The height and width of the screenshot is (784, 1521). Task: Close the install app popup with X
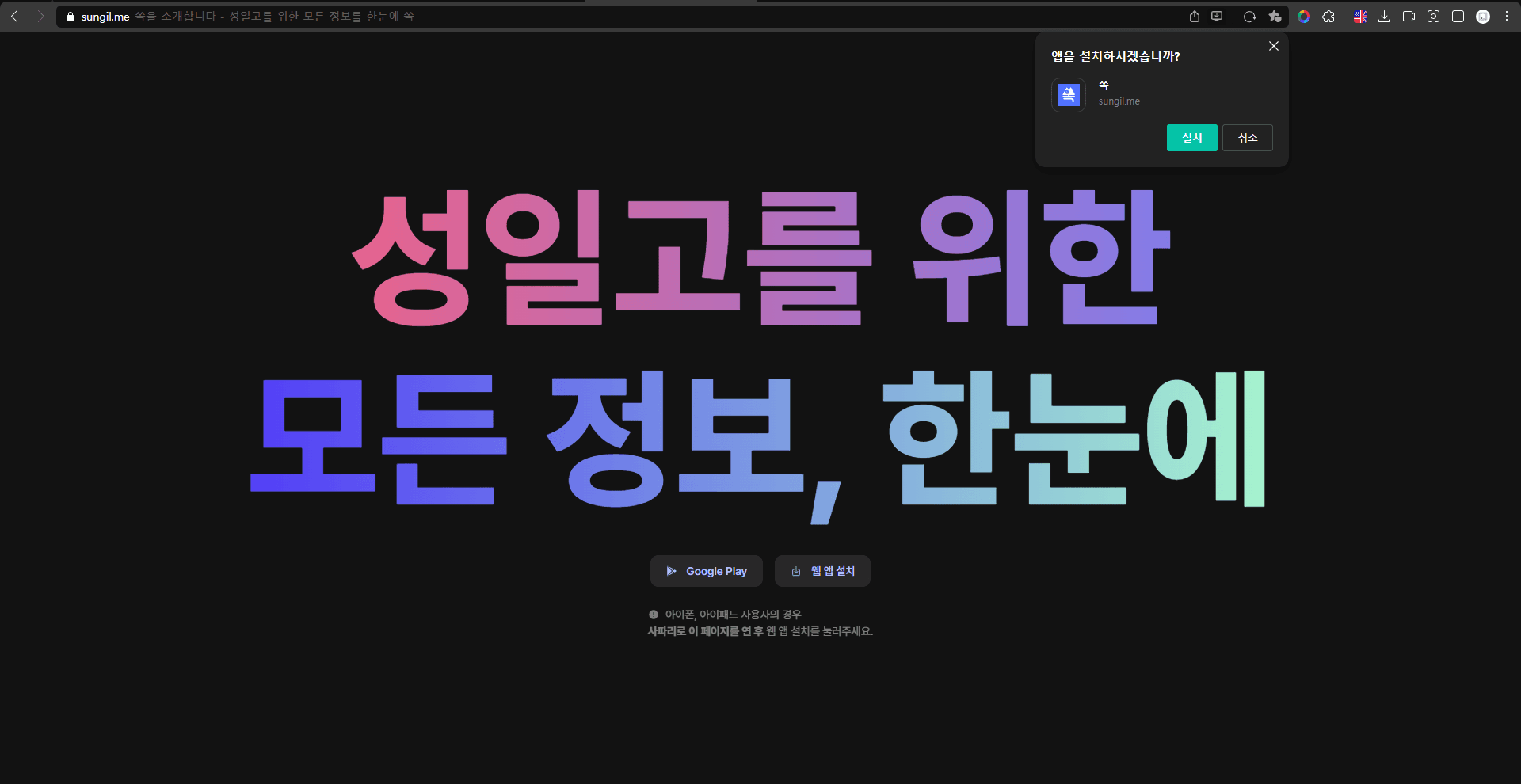tap(1274, 46)
